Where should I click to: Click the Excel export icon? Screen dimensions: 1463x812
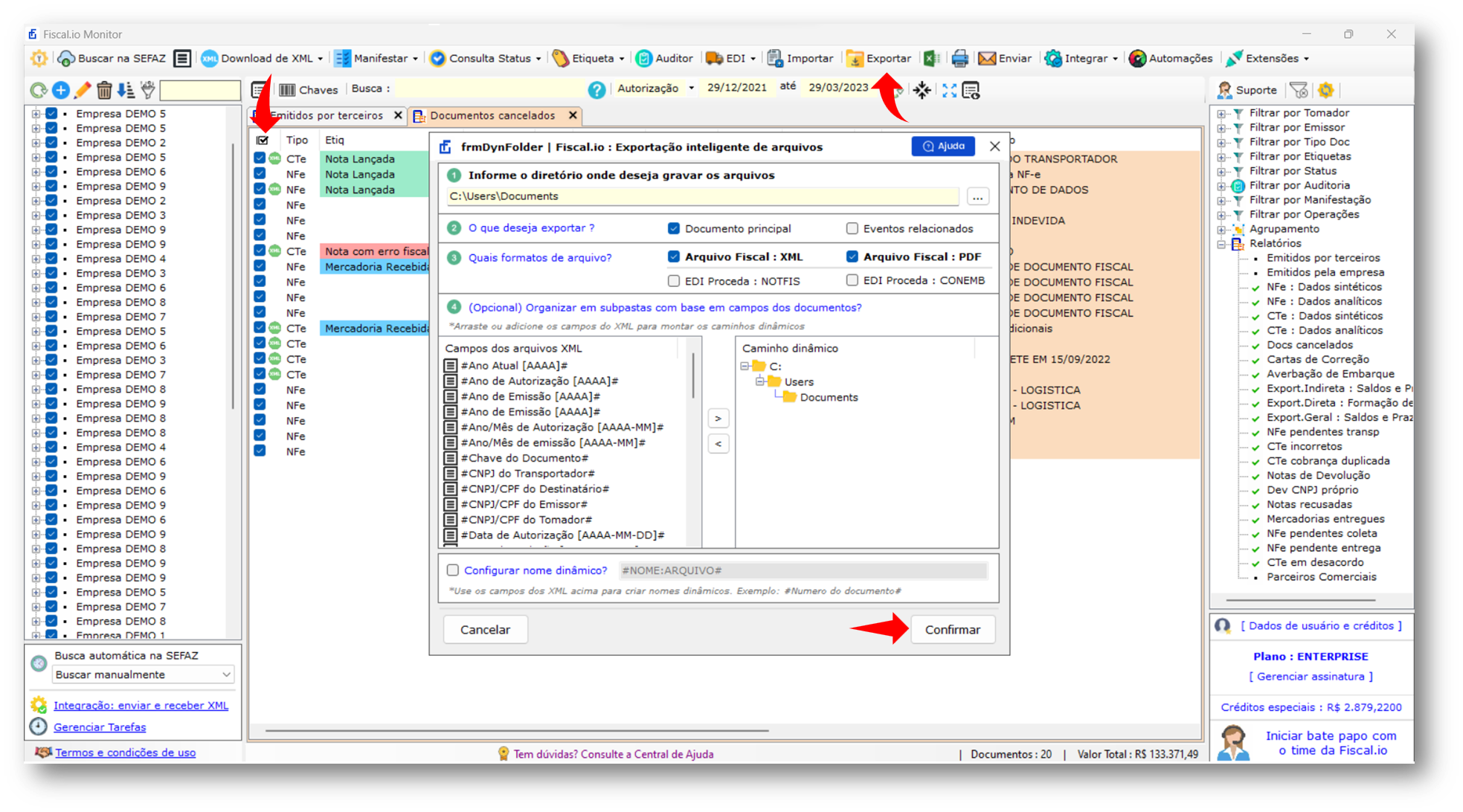(931, 58)
